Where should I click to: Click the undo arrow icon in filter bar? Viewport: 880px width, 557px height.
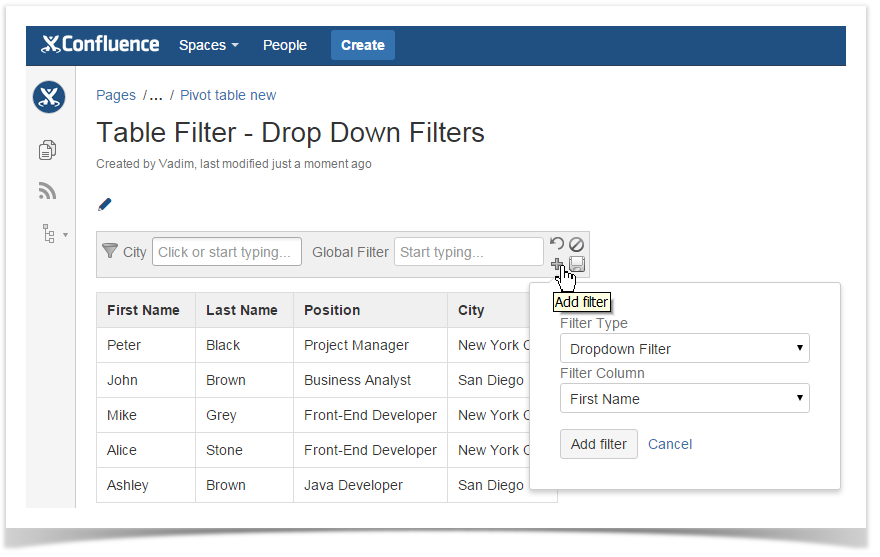[x=557, y=244]
